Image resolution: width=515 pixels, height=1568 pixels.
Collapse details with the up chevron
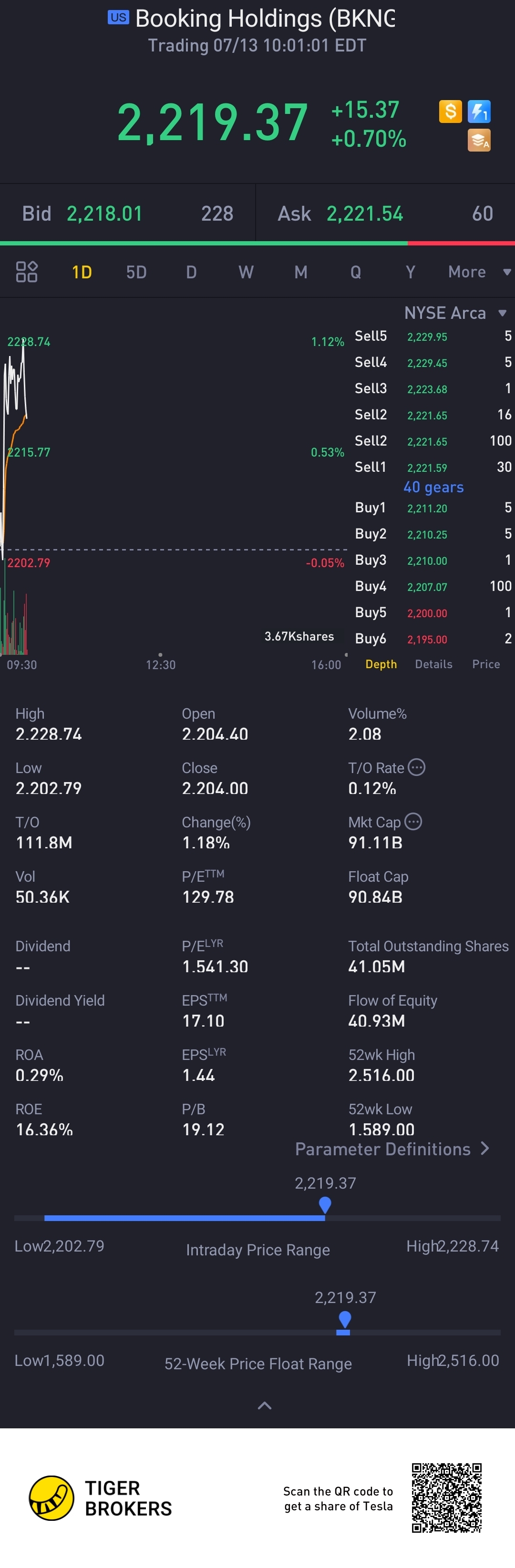[264, 1405]
